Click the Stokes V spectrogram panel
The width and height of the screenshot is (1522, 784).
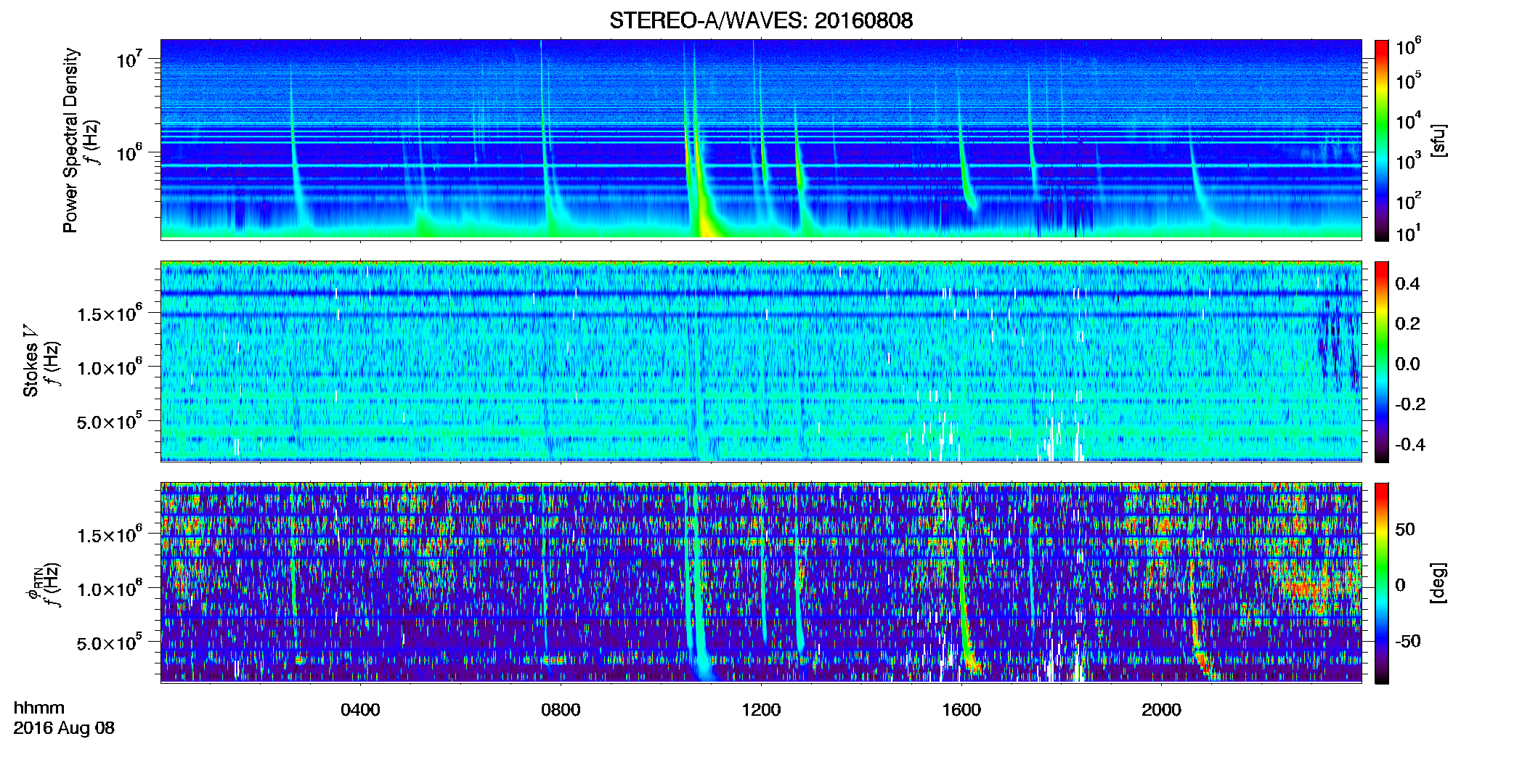761,361
